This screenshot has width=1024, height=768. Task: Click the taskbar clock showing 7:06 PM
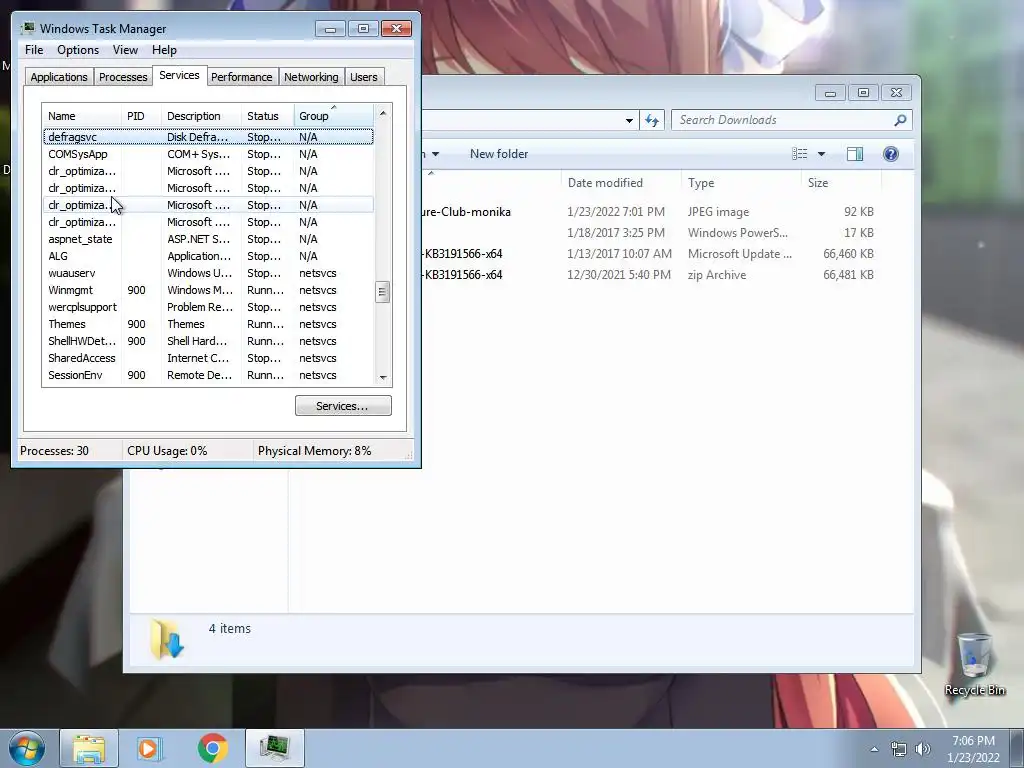973,749
